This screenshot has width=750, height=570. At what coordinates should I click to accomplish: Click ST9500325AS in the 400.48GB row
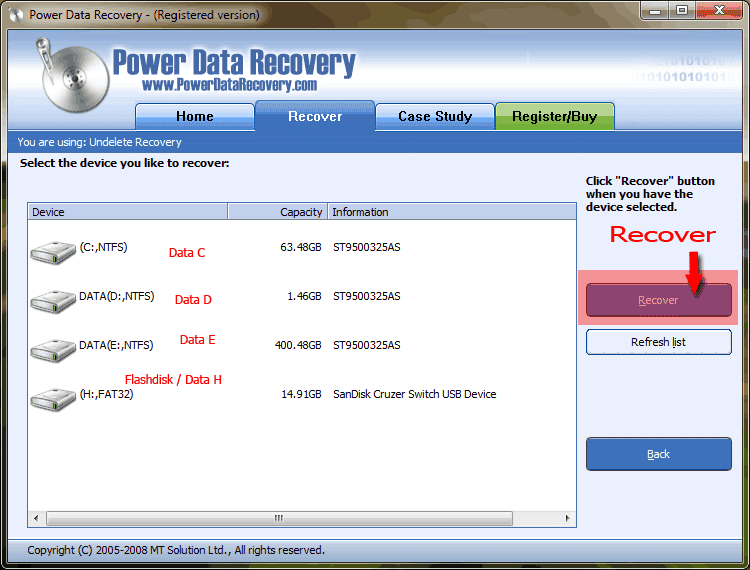[x=367, y=345]
